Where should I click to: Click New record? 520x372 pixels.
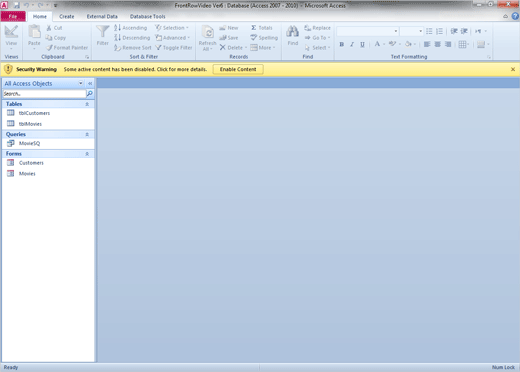tap(229, 28)
